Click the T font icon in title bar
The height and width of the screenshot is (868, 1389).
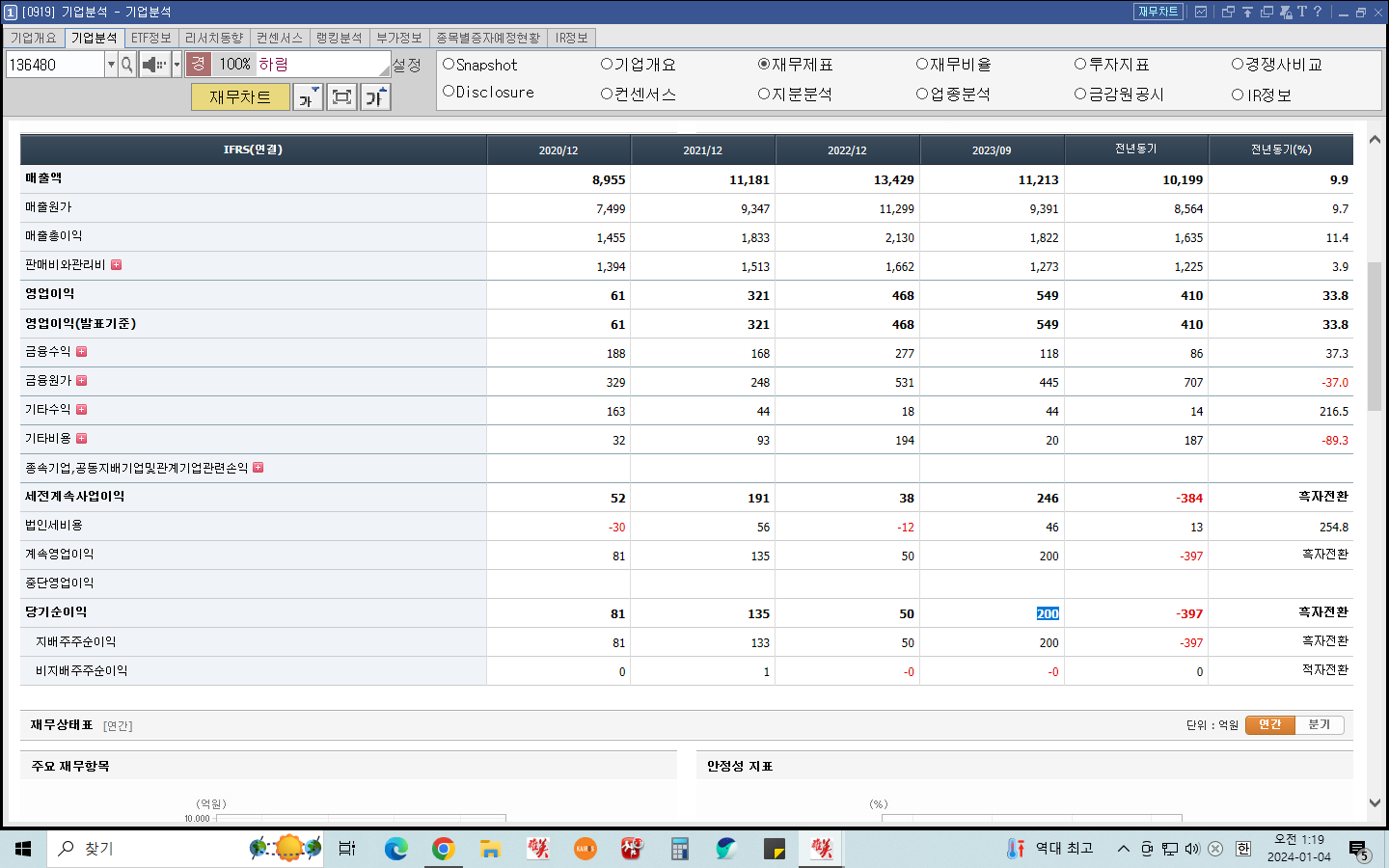(1302, 12)
